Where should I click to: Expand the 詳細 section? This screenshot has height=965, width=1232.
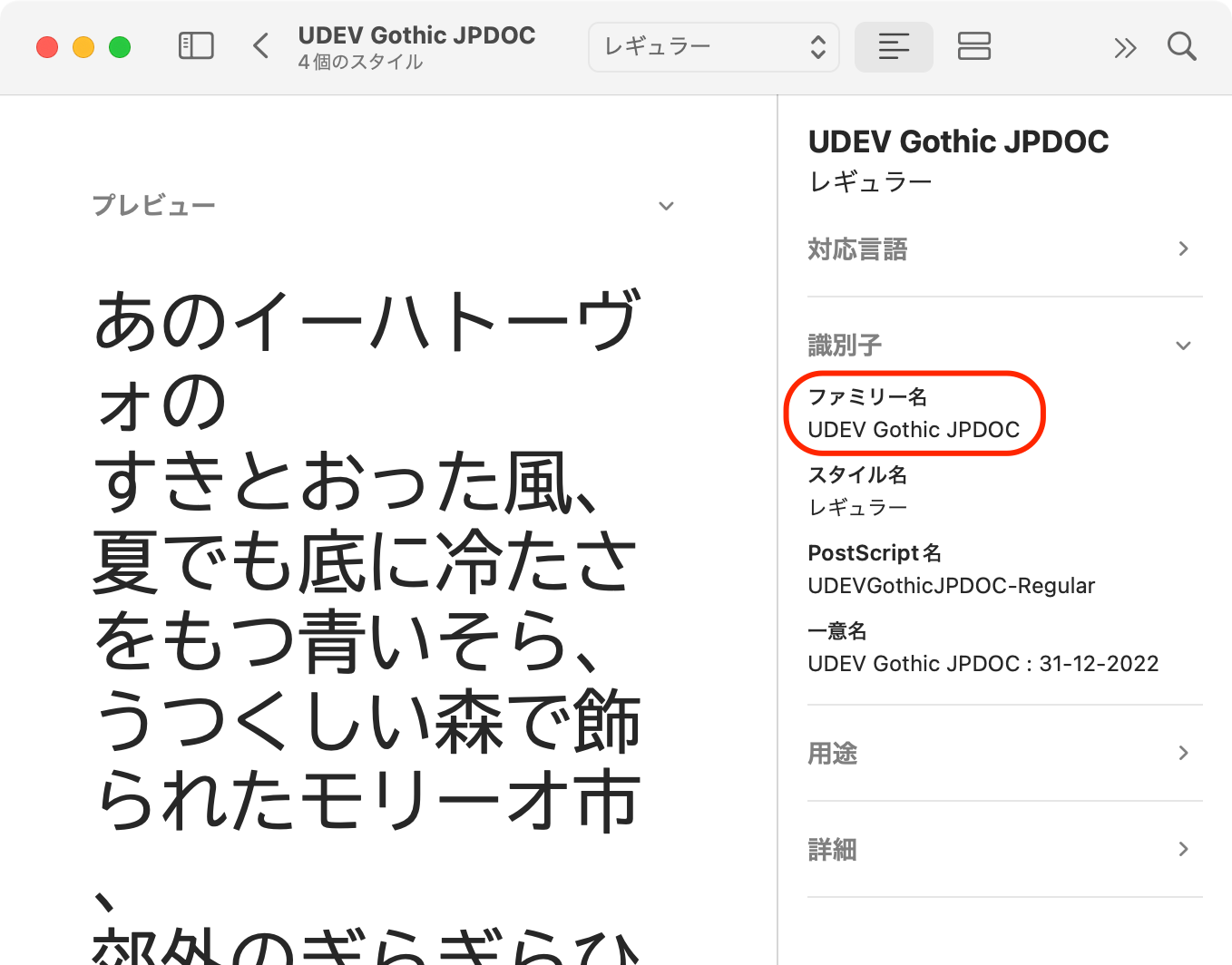click(1183, 849)
